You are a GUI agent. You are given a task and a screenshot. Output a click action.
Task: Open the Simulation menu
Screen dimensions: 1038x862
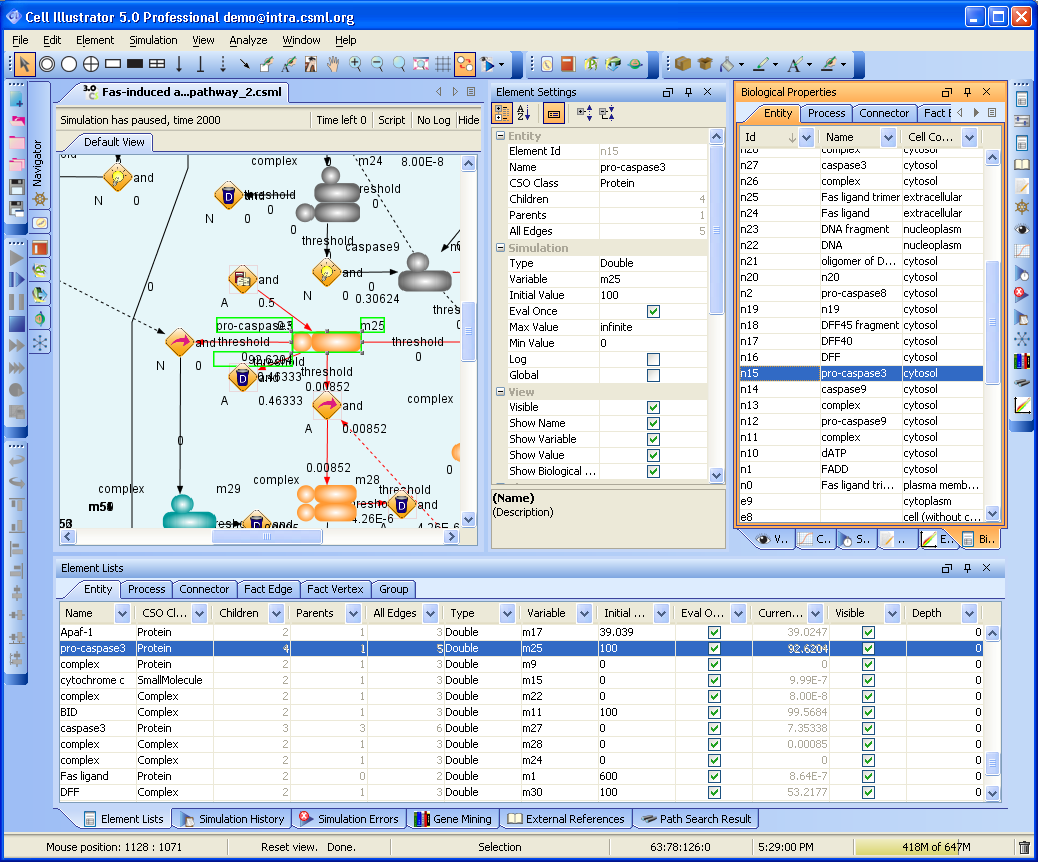click(153, 40)
